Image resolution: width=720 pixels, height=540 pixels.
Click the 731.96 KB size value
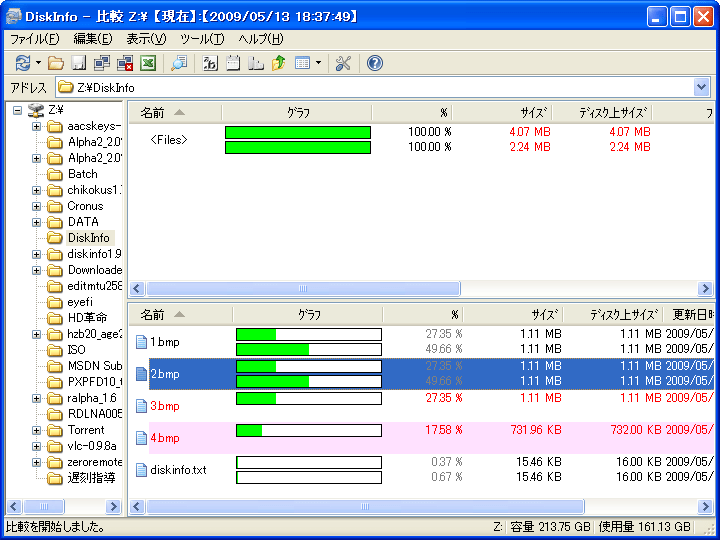[x=536, y=430]
